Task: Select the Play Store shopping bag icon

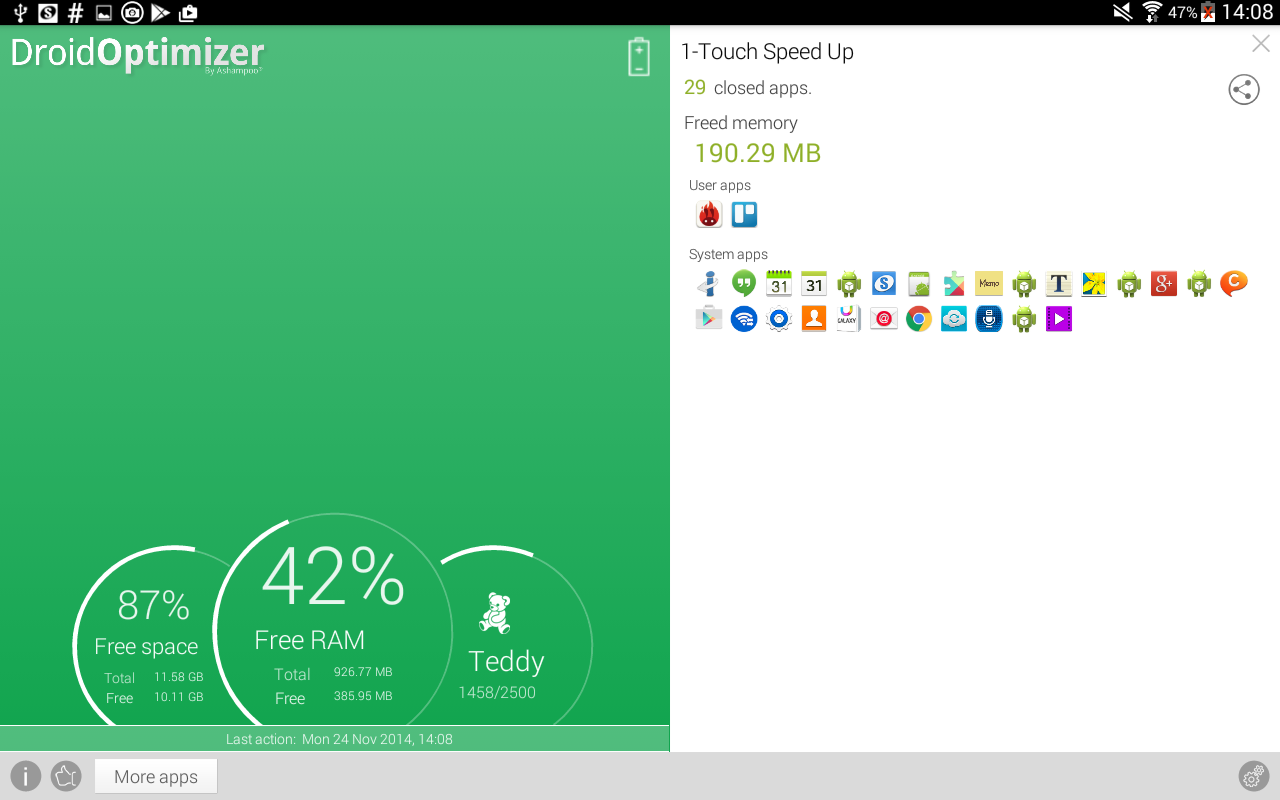Action: coord(709,319)
